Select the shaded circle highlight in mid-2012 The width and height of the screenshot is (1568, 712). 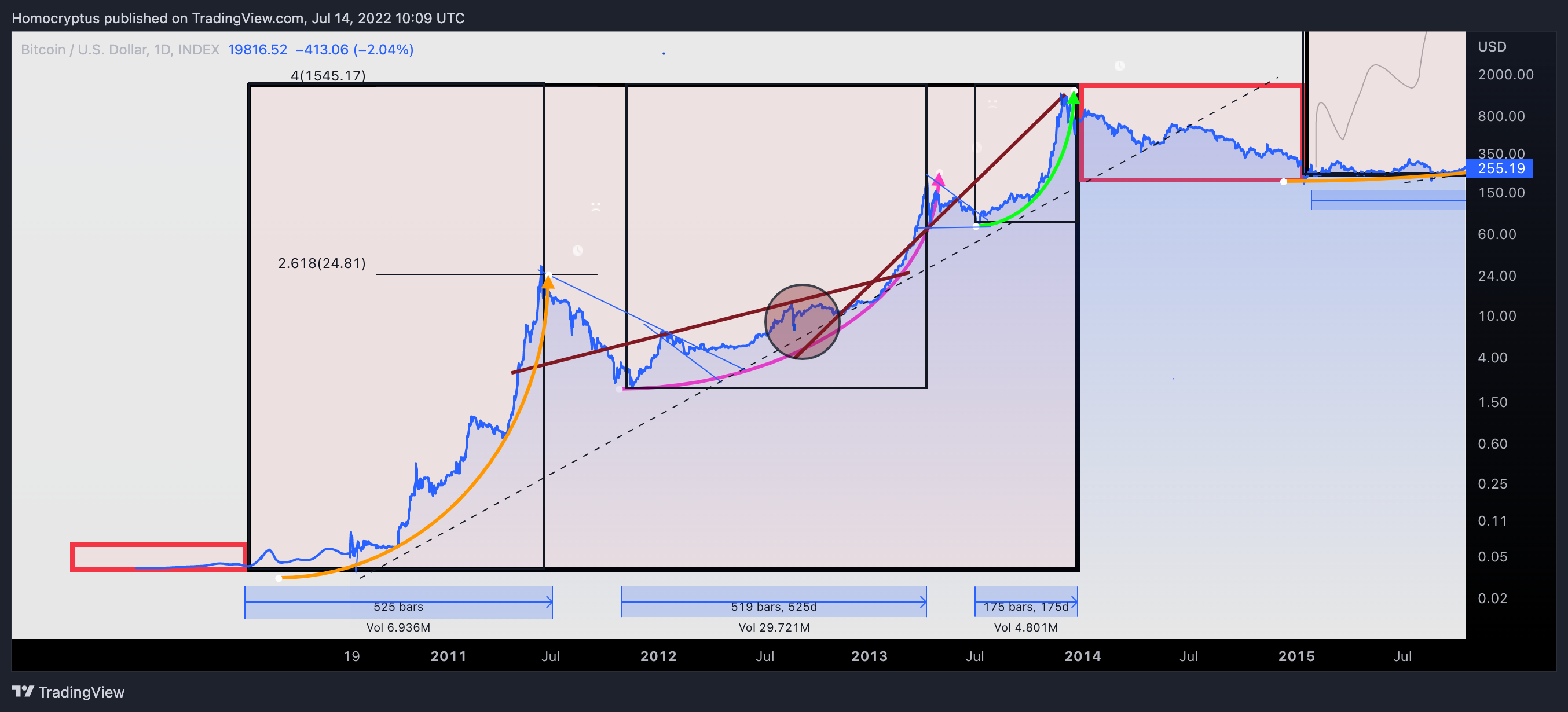[x=803, y=322]
